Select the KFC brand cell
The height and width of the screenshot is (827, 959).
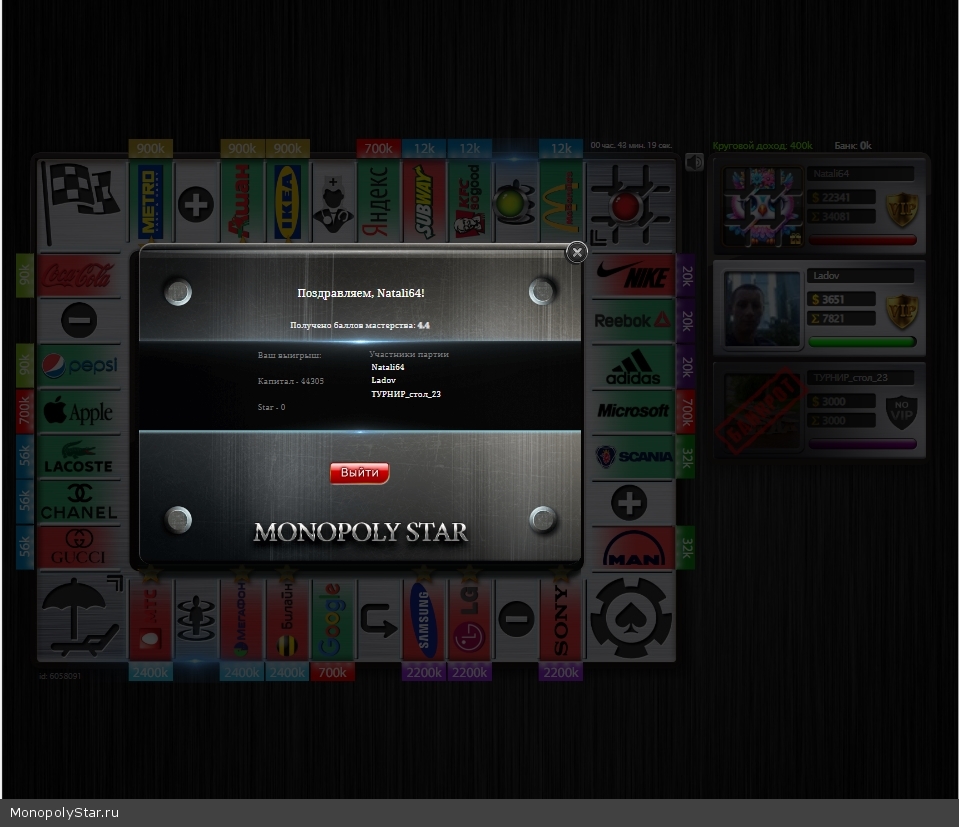click(x=470, y=201)
